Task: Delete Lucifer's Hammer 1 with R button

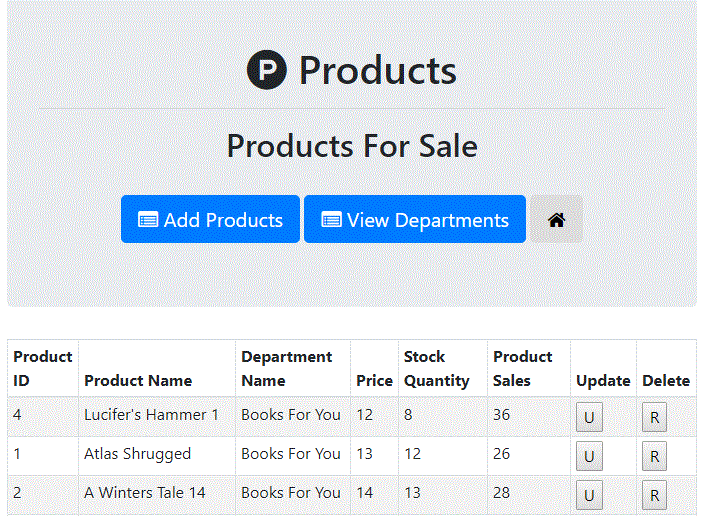Action: coord(654,417)
